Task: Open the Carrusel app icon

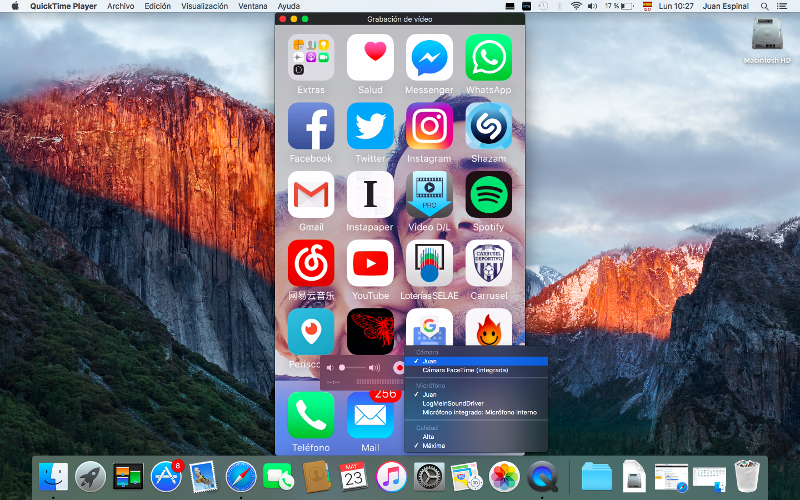Action: (488, 263)
